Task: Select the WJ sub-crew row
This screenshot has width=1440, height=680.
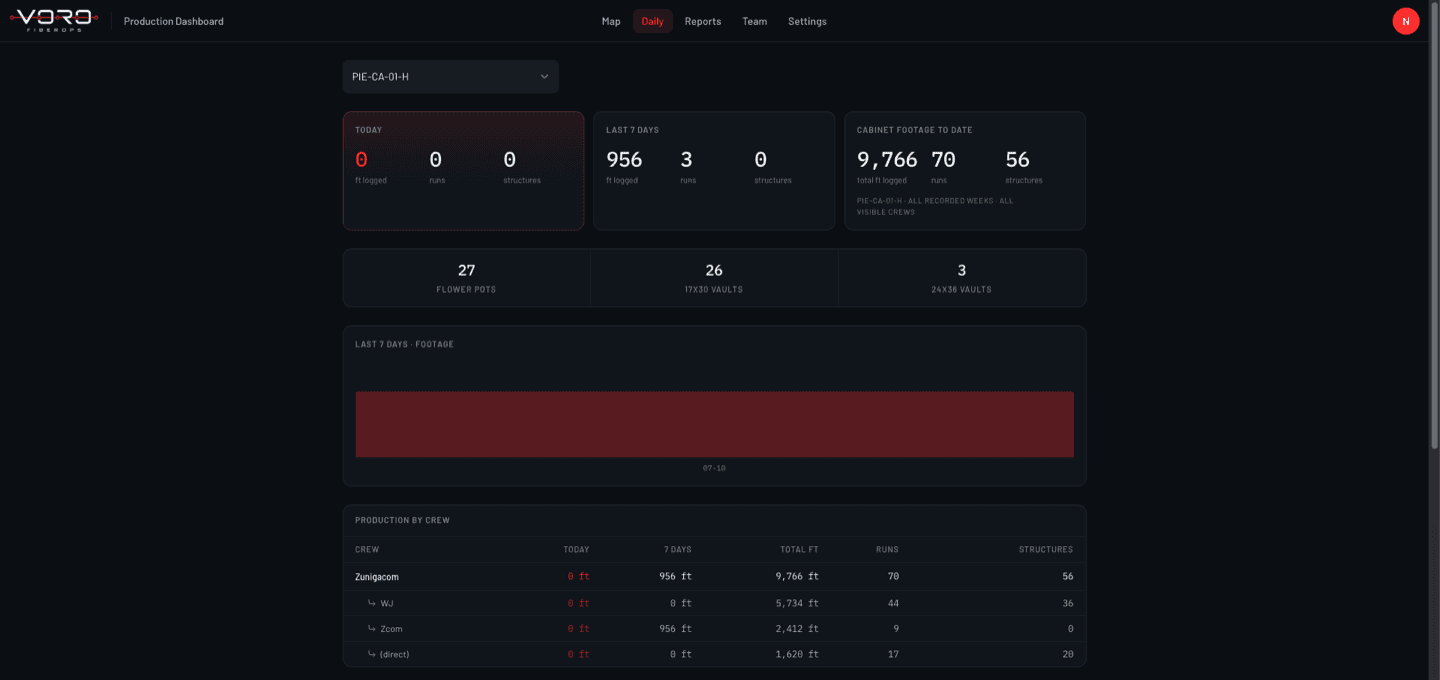Action: 714,603
